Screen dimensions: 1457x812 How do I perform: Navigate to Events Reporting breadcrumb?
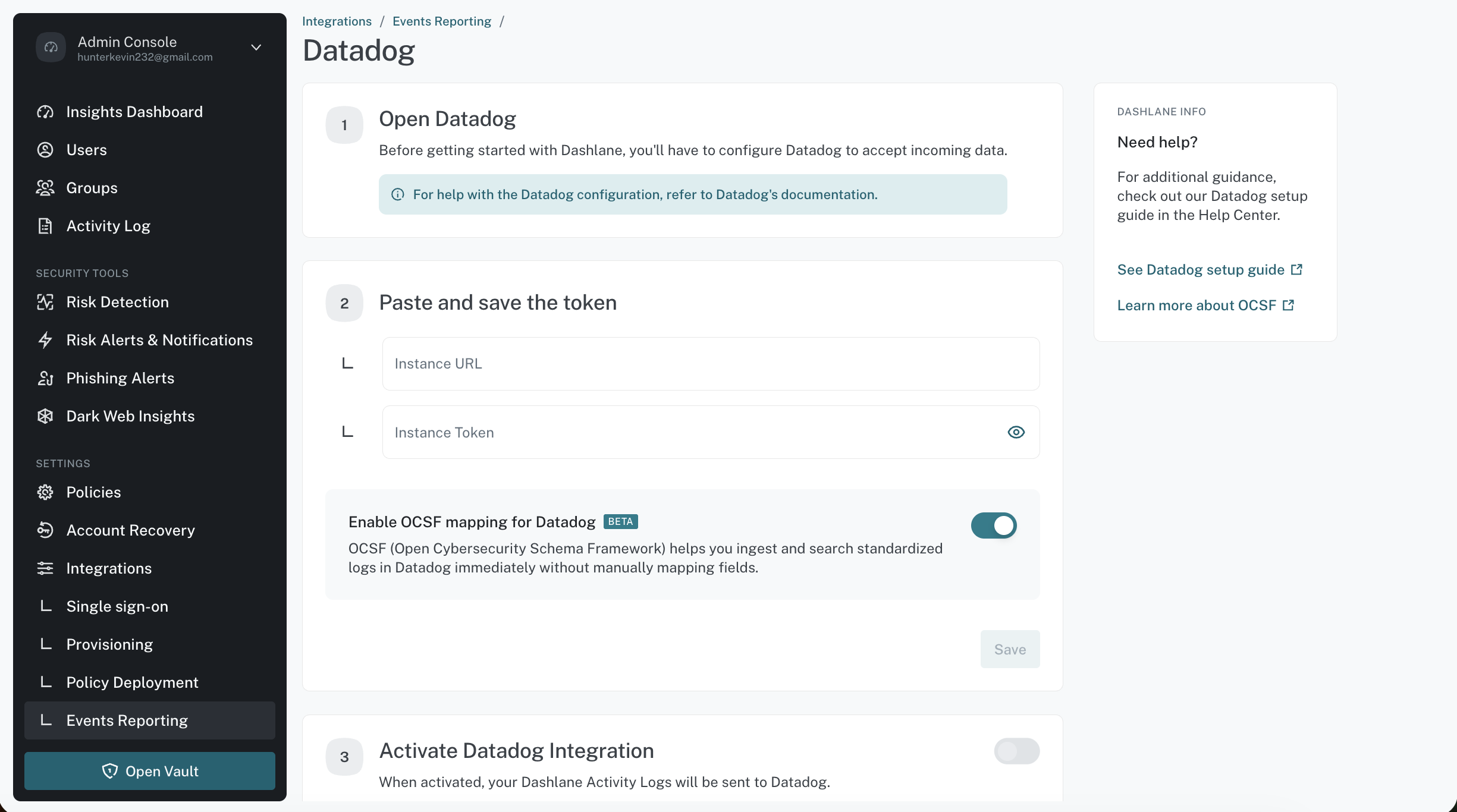pyautogui.click(x=442, y=21)
